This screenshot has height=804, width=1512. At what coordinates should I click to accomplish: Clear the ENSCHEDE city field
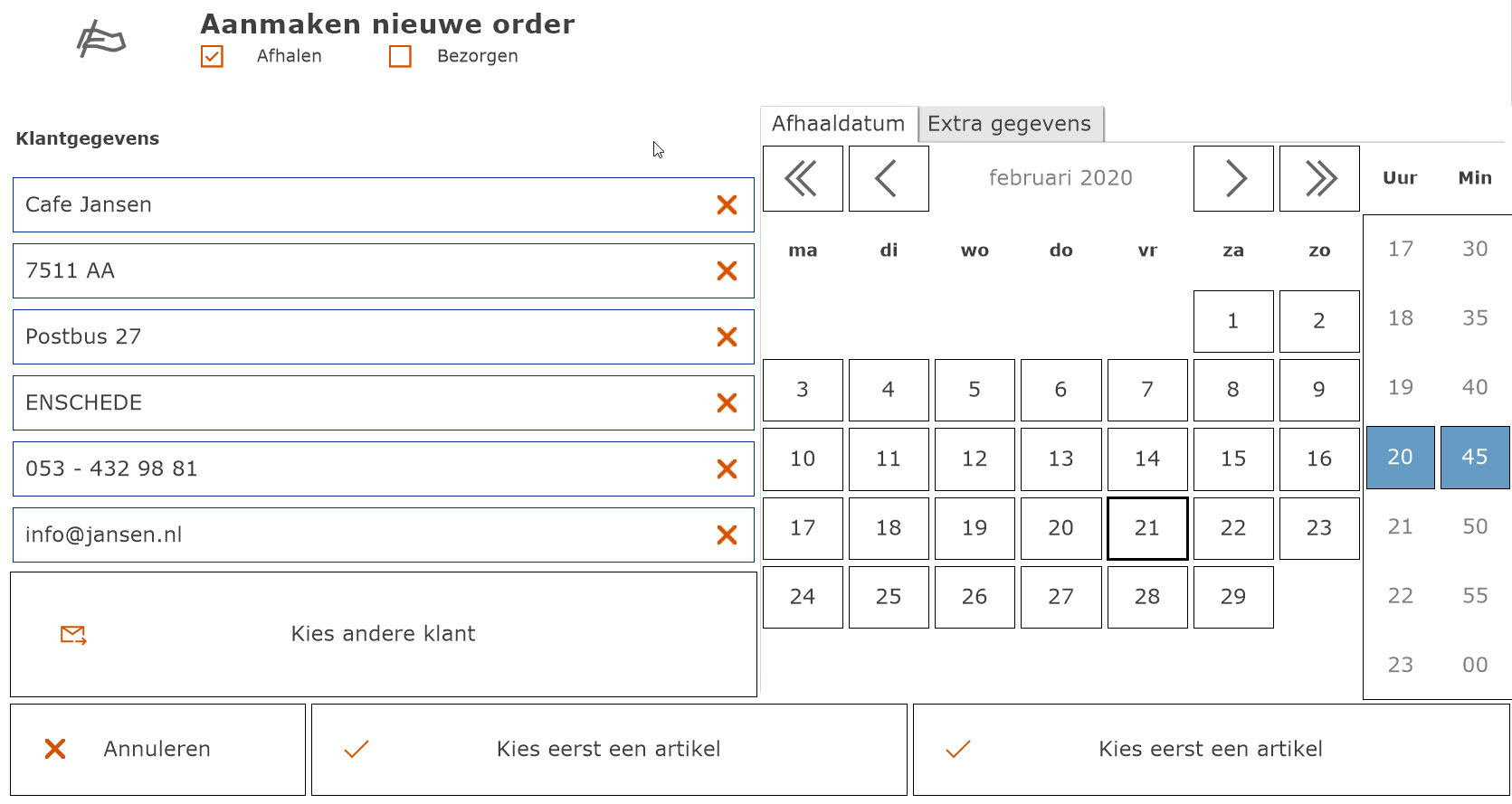point(727,403)
